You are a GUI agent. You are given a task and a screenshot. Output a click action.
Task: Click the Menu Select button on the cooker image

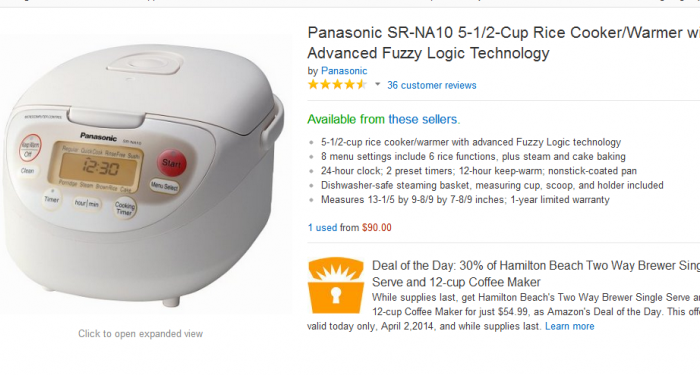point(164,186)
